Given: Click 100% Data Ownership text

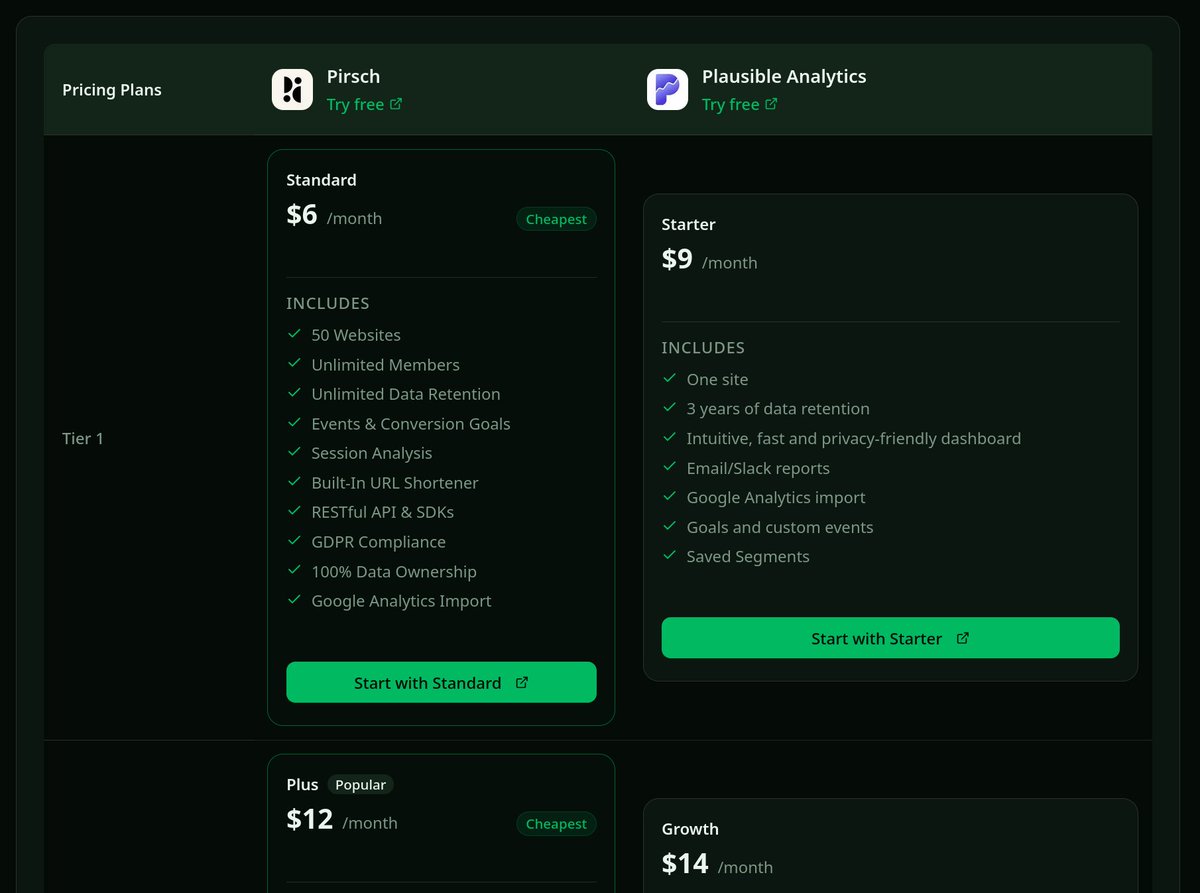Looking at the screenshot, I should (394, 572).
